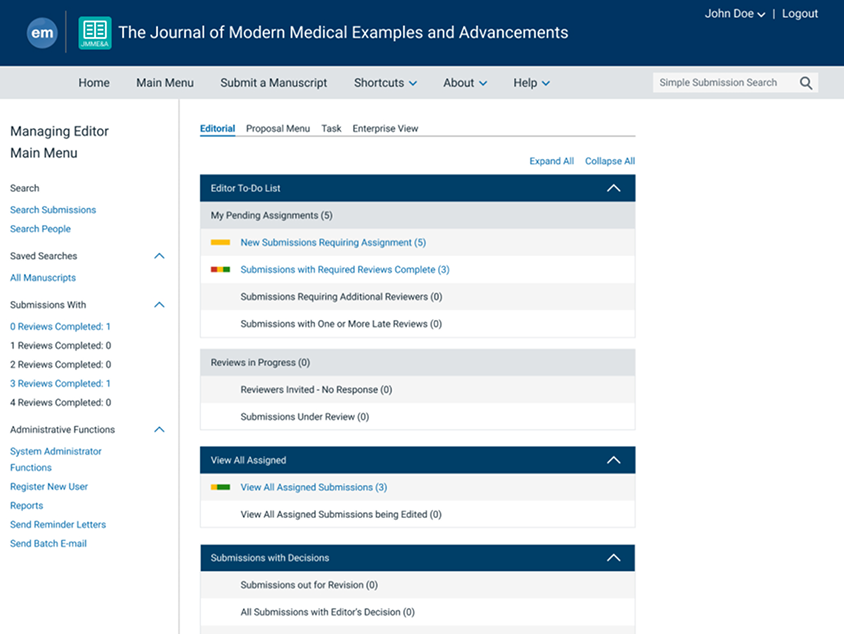
Task: Open Main Menu in navigation bar
Action: tap(165, 83)
